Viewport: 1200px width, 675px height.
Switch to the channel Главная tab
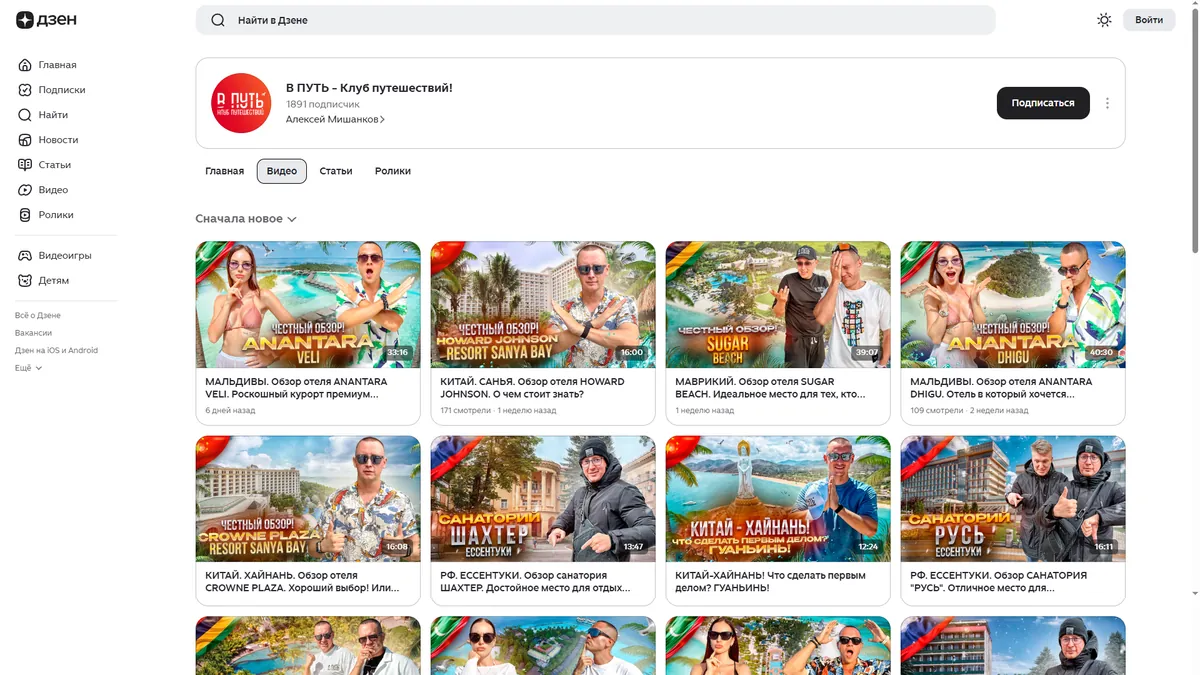click(225, 171)
